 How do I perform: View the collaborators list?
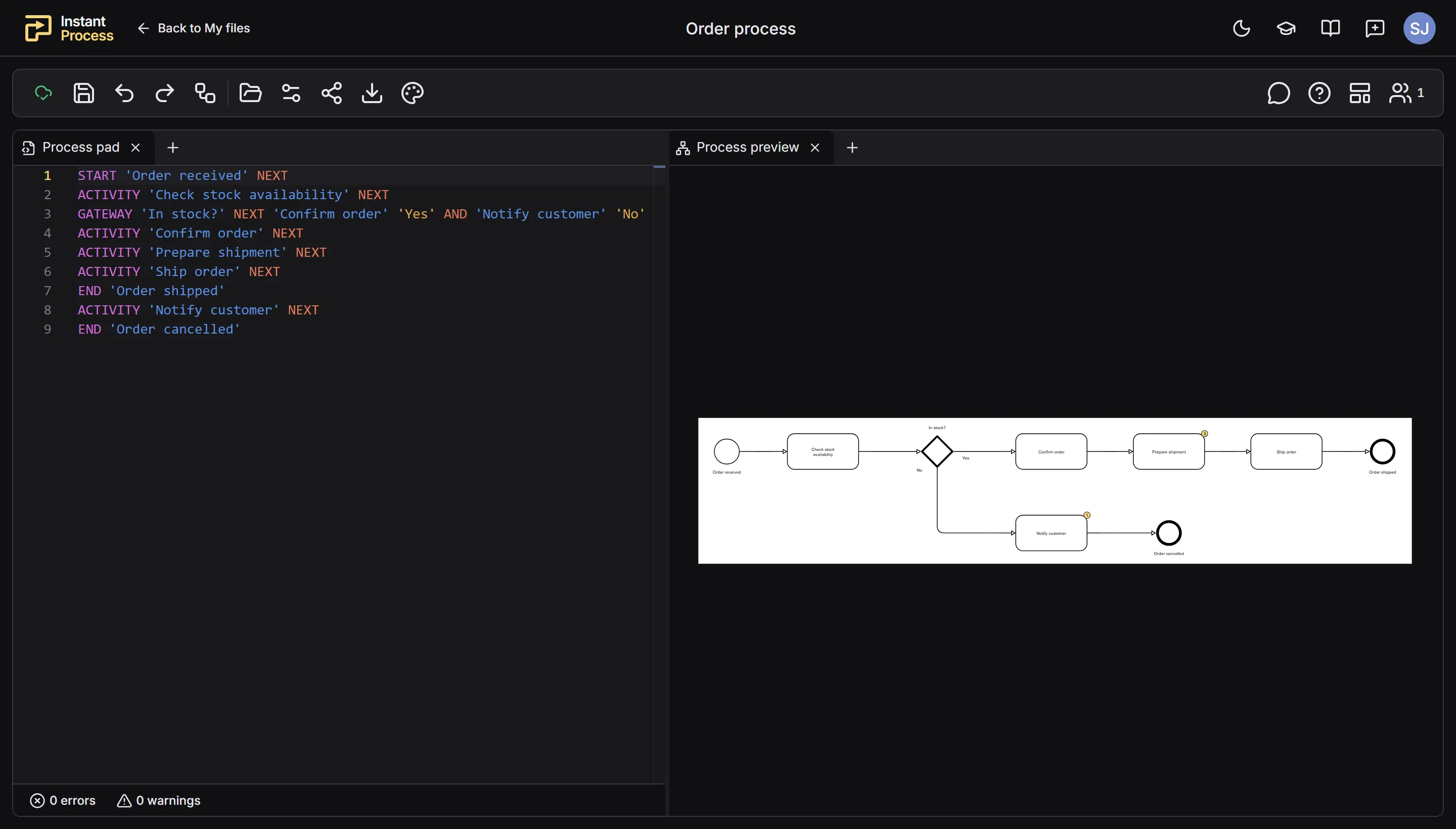[x=1406, y=93]
